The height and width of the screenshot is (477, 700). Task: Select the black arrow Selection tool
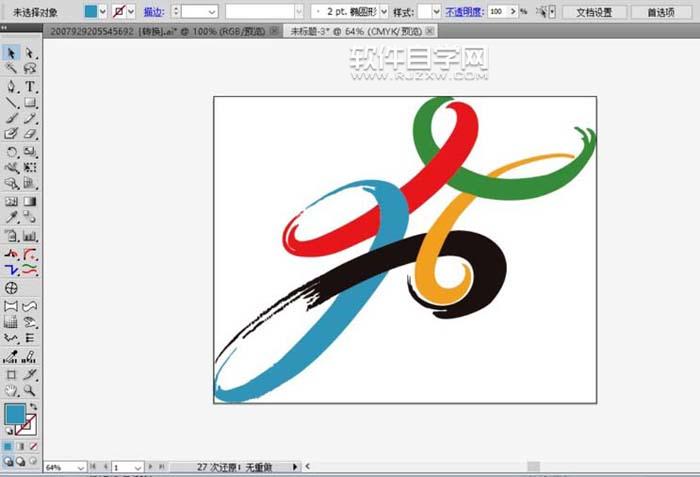[11, 53]
